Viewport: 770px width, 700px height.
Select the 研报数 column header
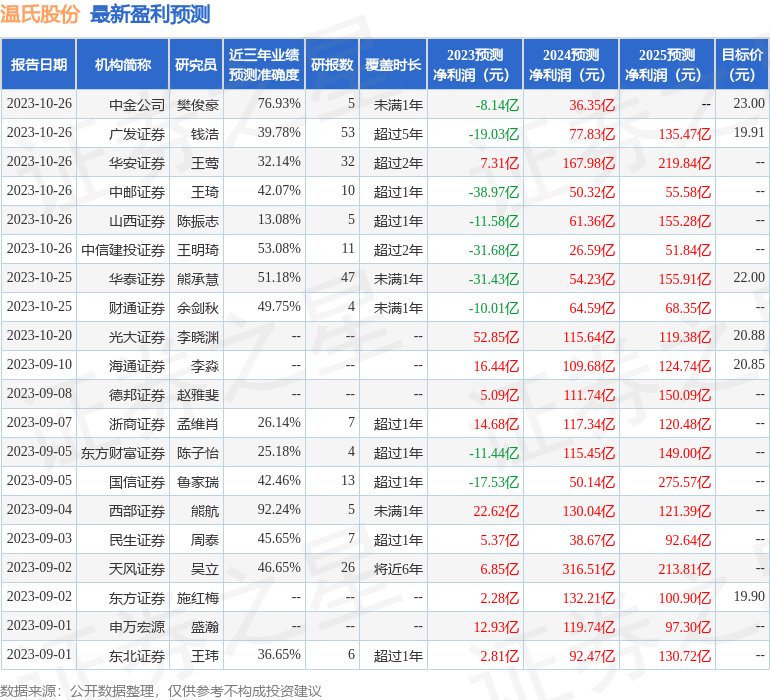[332, 64]
